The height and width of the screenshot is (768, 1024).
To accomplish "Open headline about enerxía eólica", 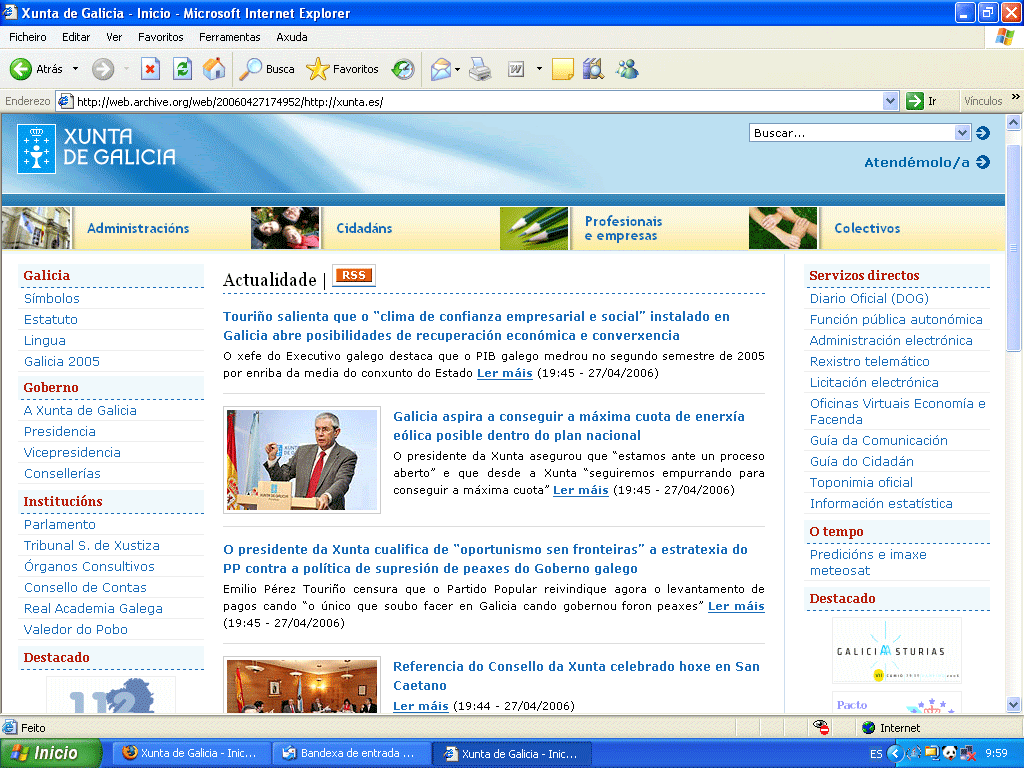I will pyautogui.click(x=569, y=426).
